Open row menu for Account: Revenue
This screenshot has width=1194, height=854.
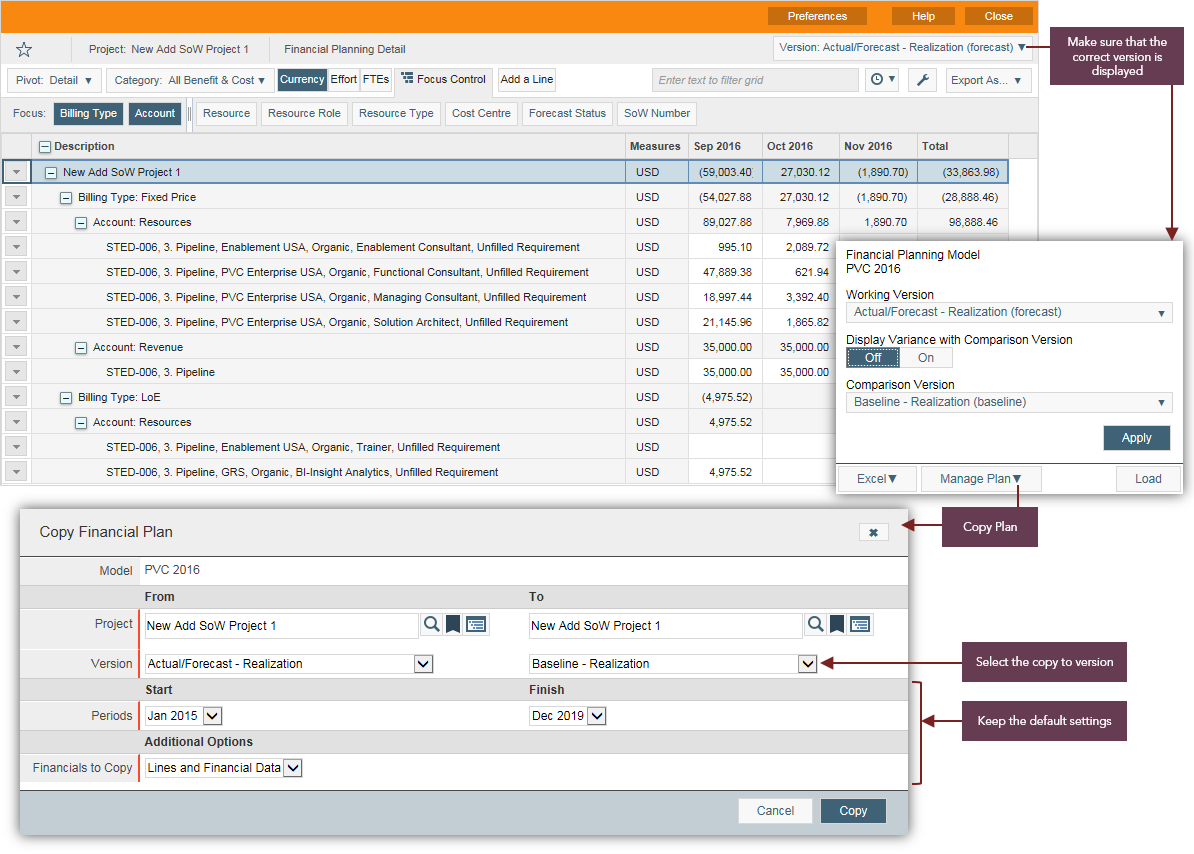pos(16,347)
